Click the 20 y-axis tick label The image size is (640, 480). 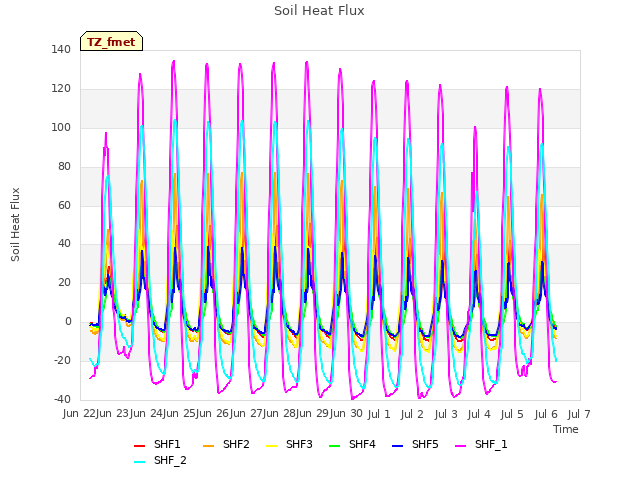pos(64,282)
